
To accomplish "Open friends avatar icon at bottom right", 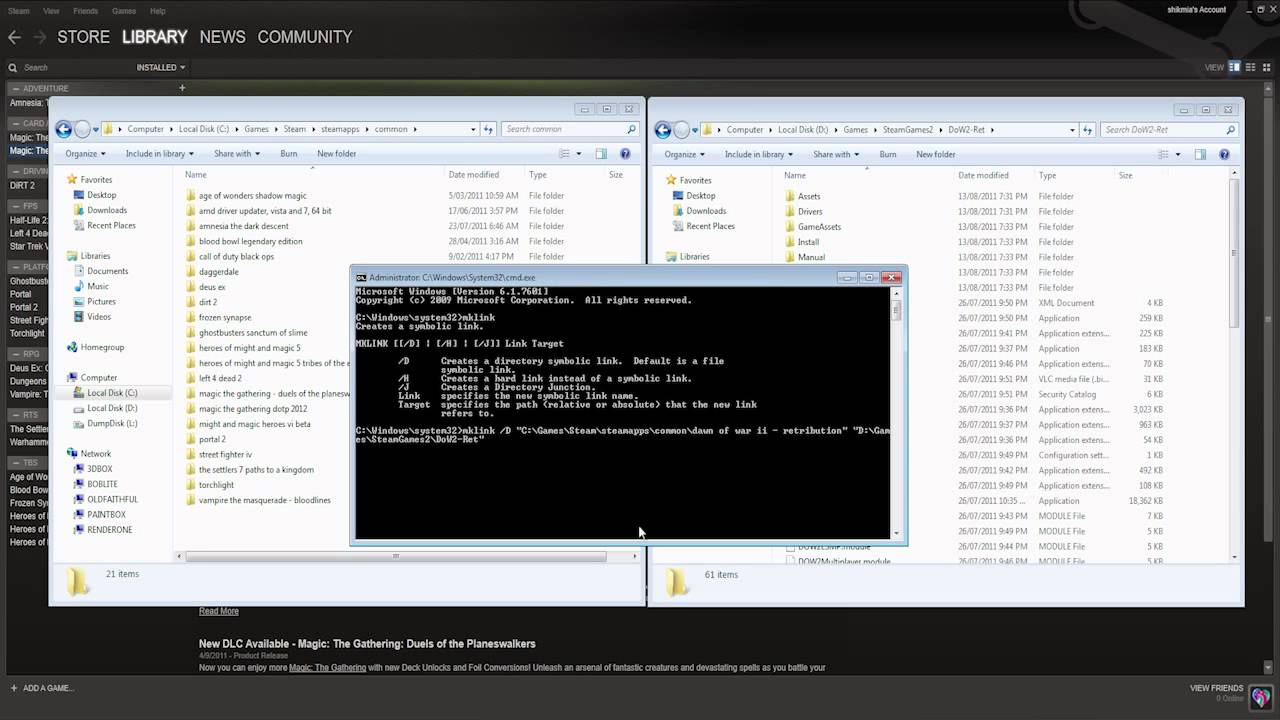I will click(1260, 697).
